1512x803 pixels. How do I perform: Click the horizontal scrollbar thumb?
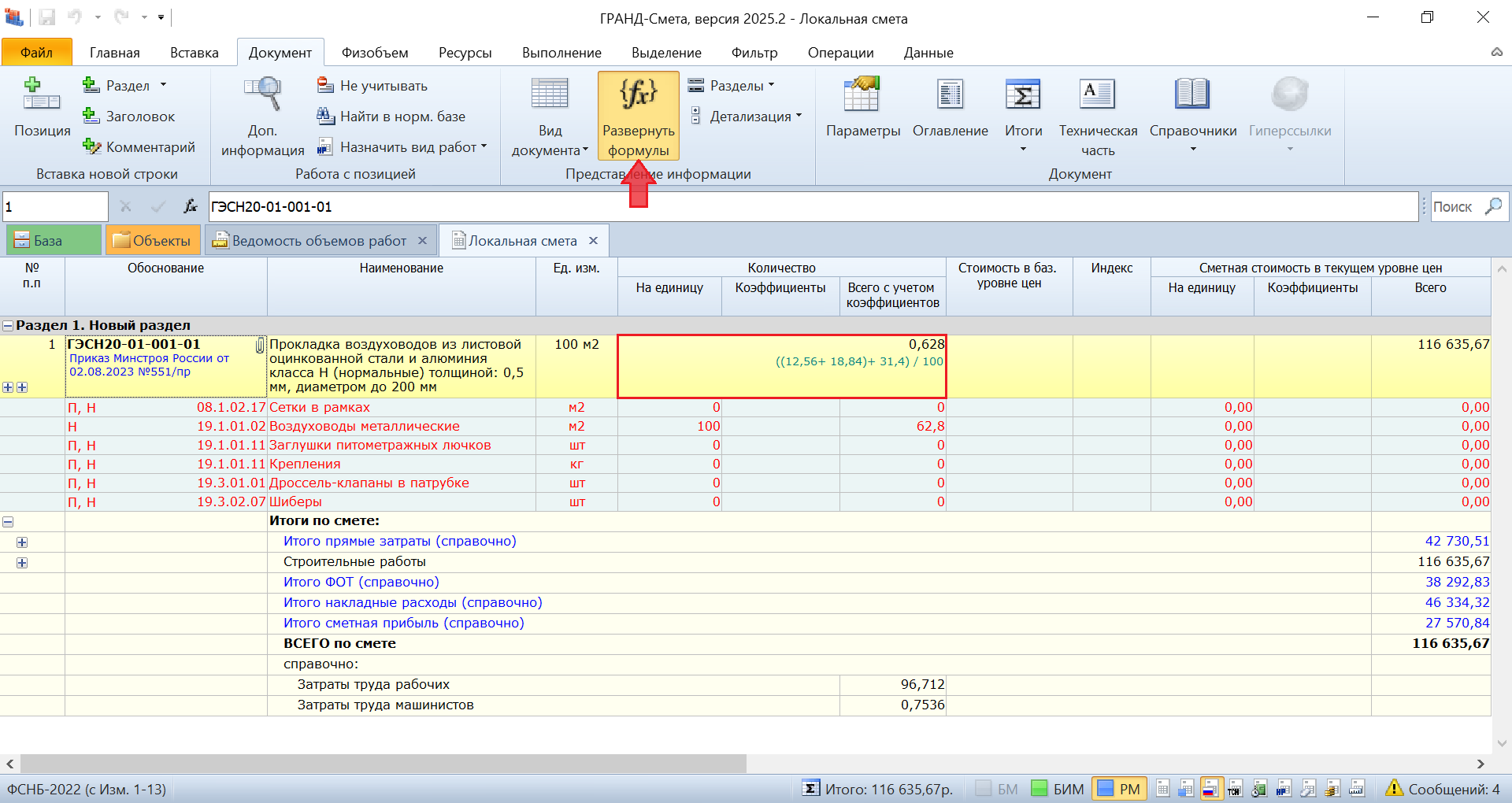click(384, 763)
